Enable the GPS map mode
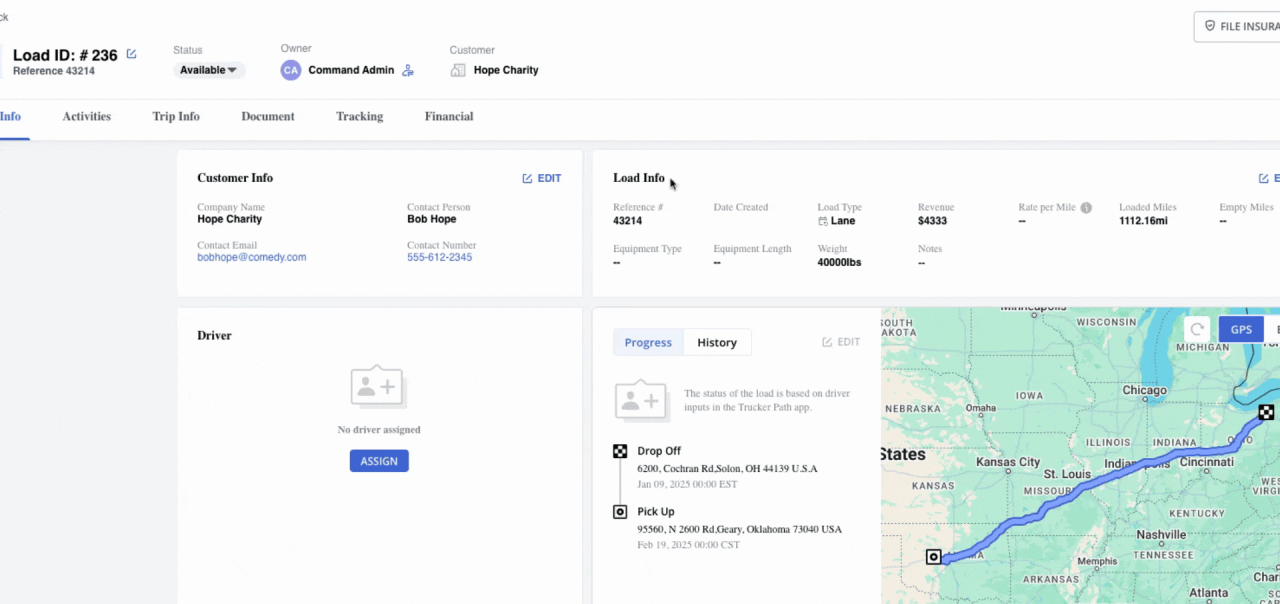 tap(1240, 329)
